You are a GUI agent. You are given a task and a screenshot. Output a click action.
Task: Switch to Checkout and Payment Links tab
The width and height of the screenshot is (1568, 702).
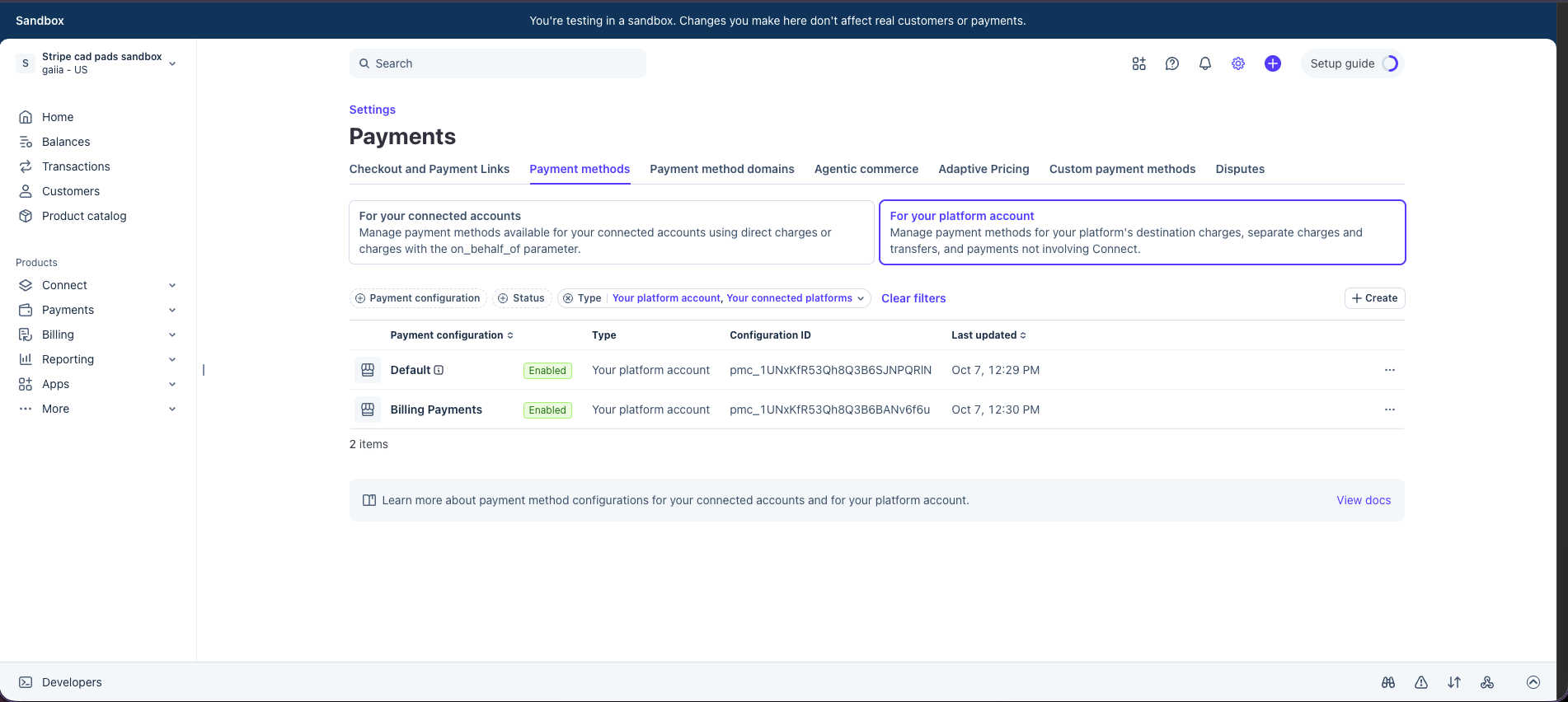click(x=430, y=169)
